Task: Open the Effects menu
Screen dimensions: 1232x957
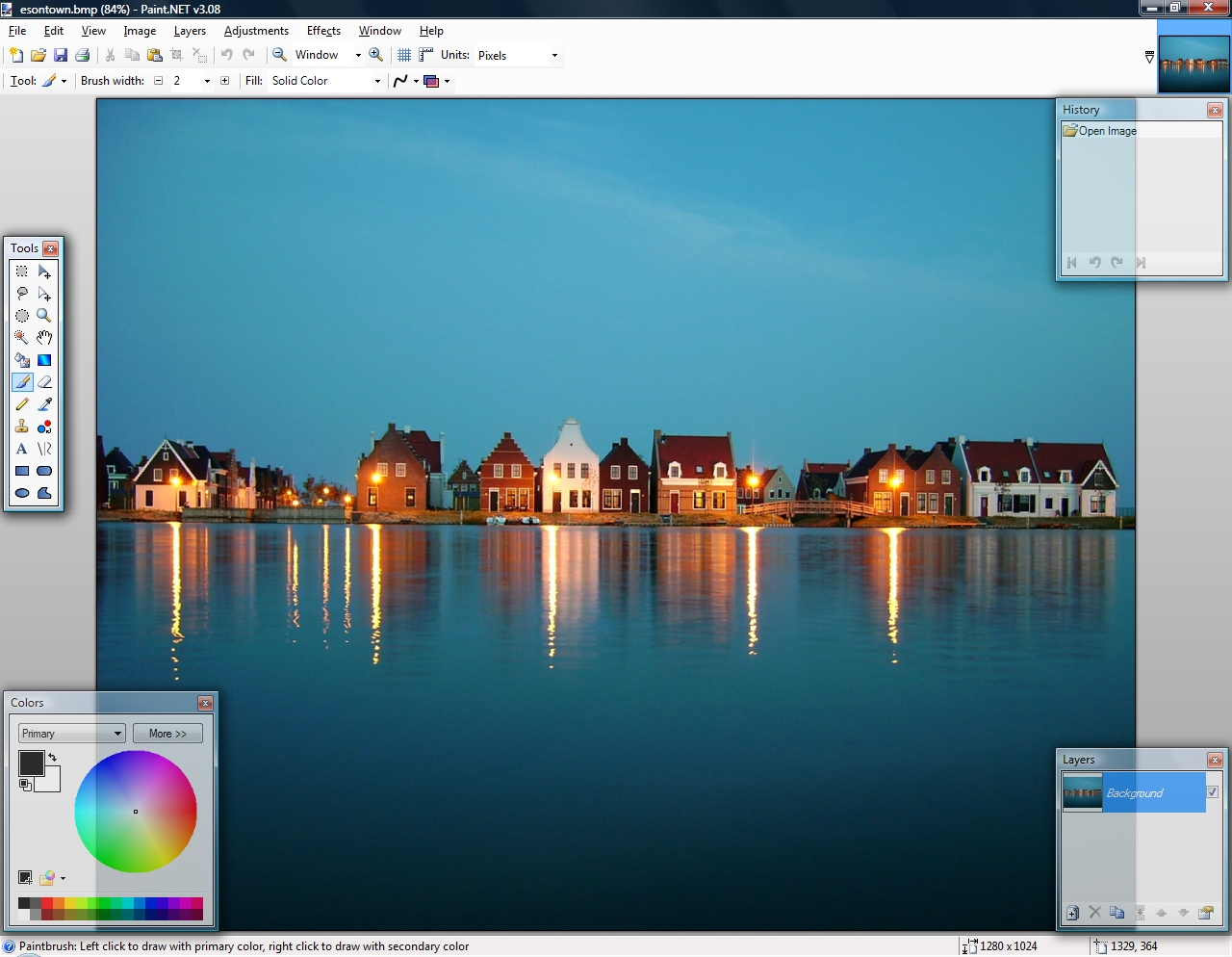Action: (323, 31)
